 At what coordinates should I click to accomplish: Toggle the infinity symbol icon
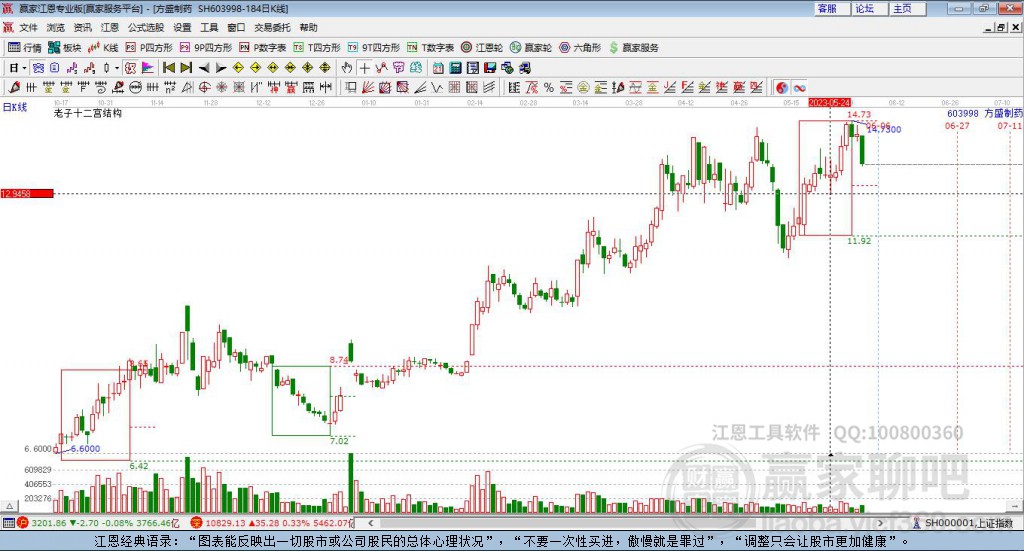[799, 87]
